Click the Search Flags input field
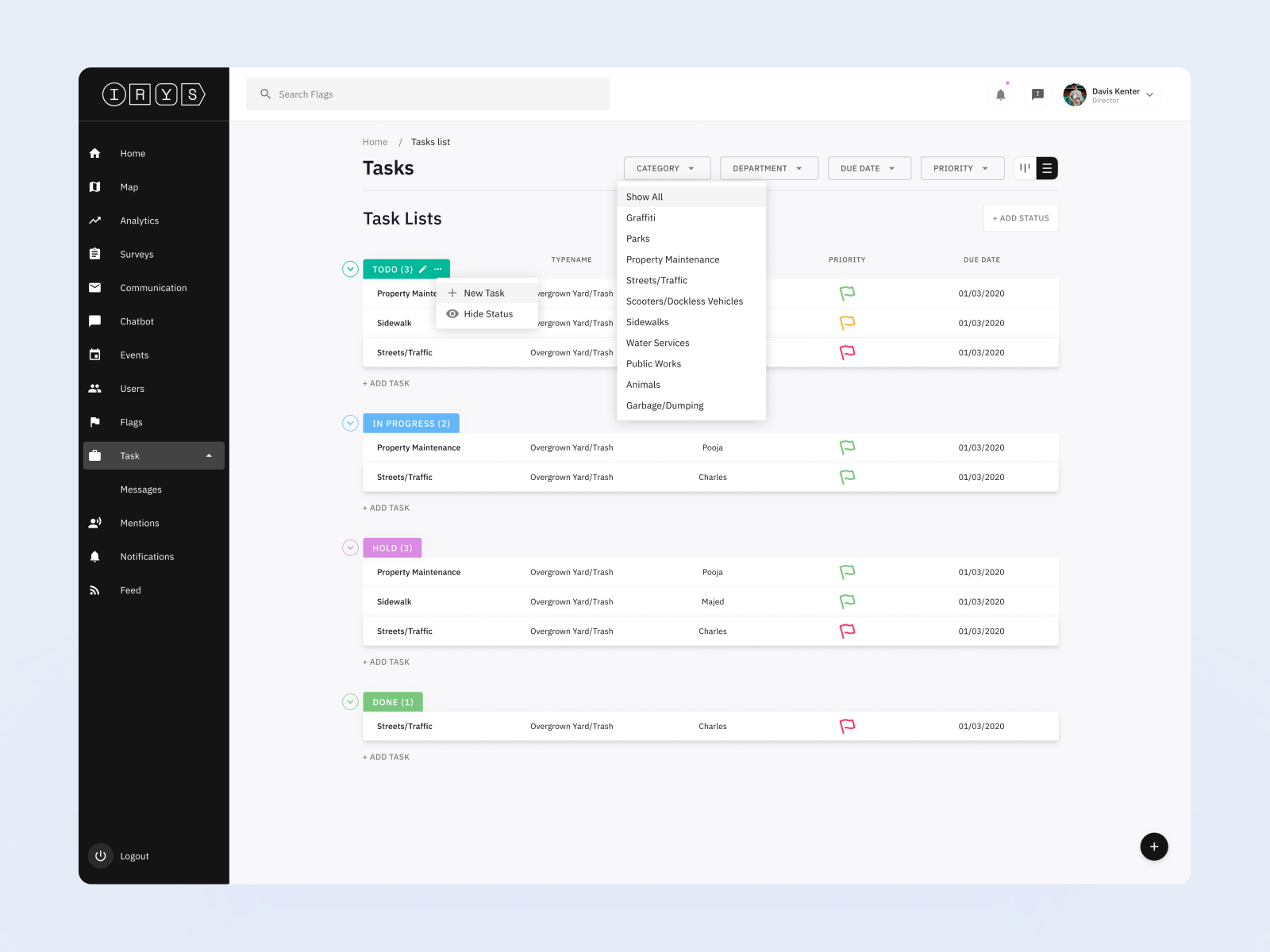The image size is (1270, 952). (428, 94)
